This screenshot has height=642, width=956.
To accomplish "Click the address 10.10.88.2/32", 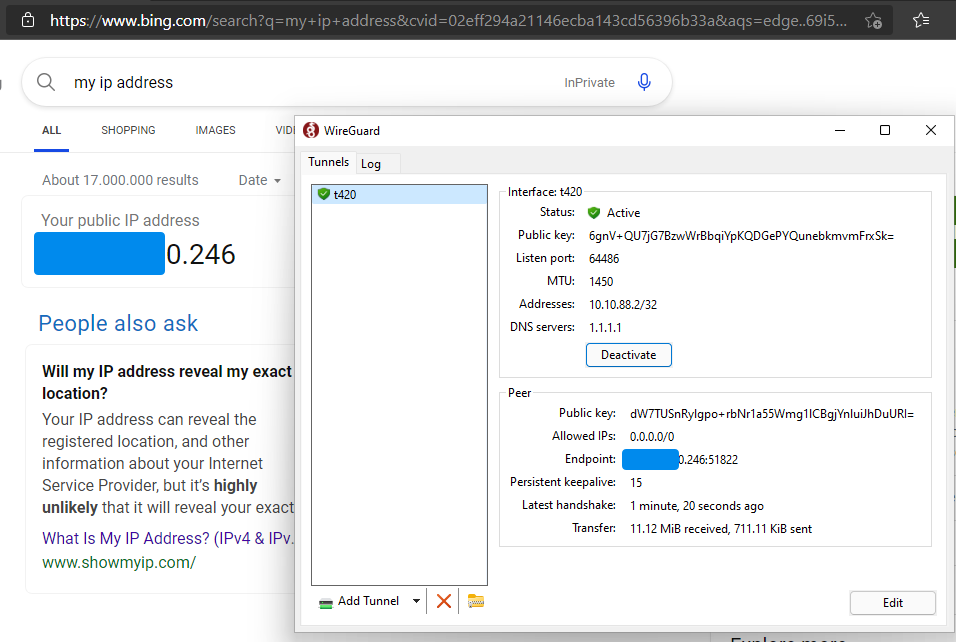I will [623, 305].
